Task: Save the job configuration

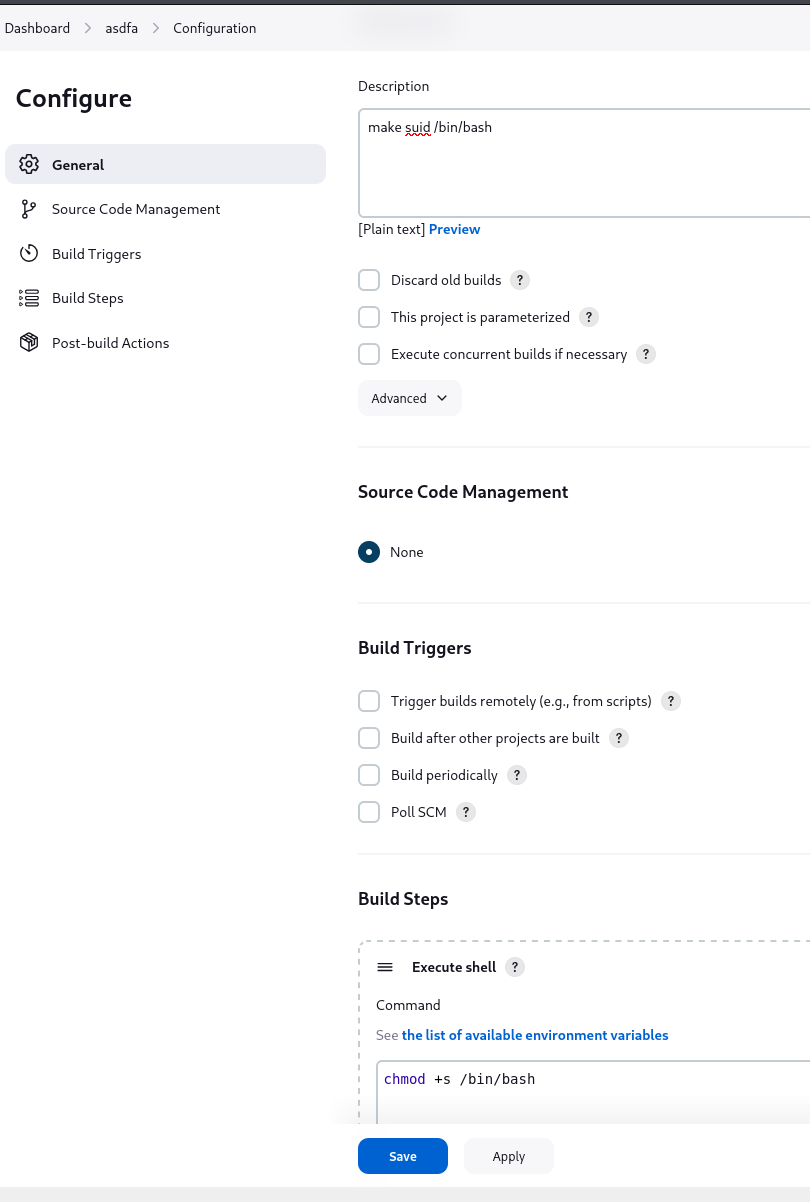Action: click(403, 1156)
